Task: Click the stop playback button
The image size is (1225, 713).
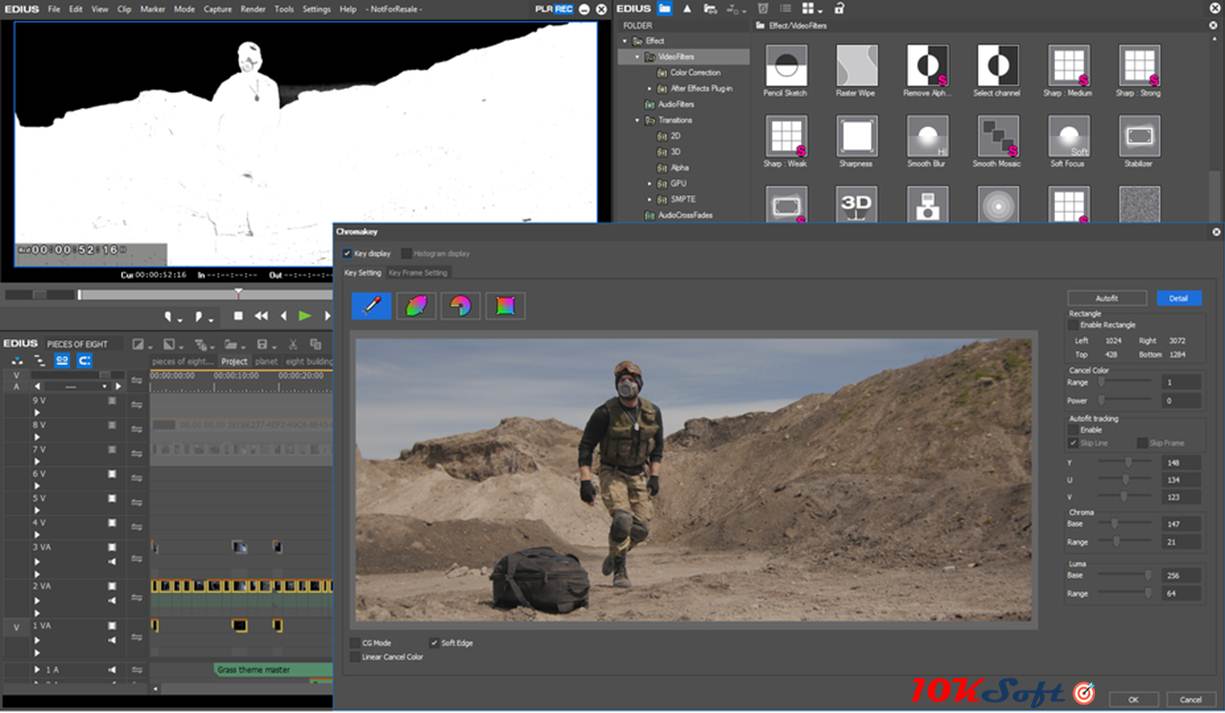Action: (238, 316)
